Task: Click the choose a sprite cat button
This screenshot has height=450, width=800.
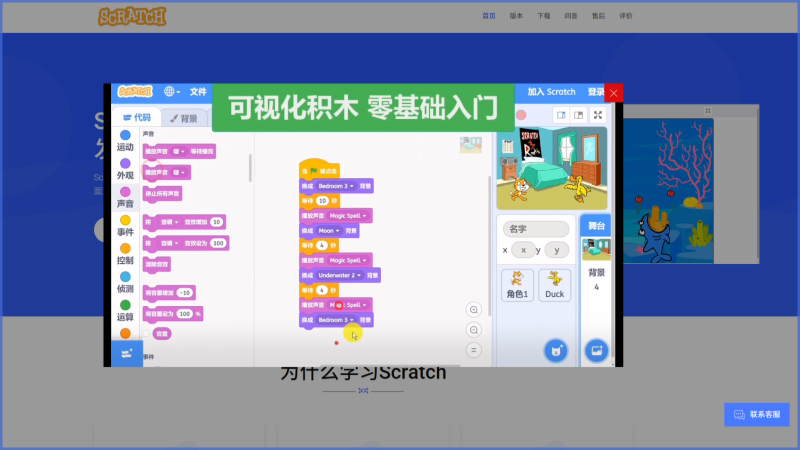Action: (x=556, y=351)
